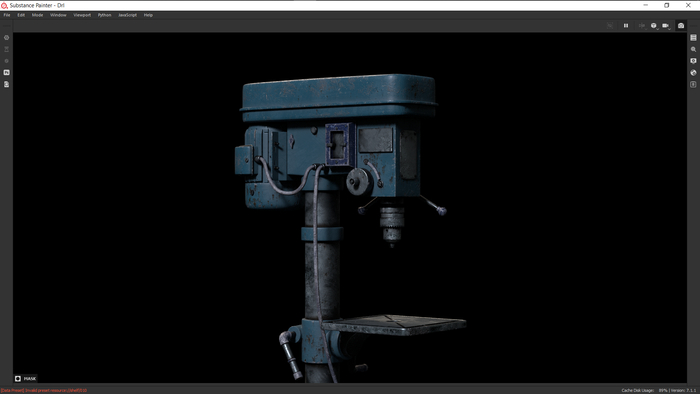Open the File menu
The width and height of the screenshot is (700, 394).
pos(7,15)
